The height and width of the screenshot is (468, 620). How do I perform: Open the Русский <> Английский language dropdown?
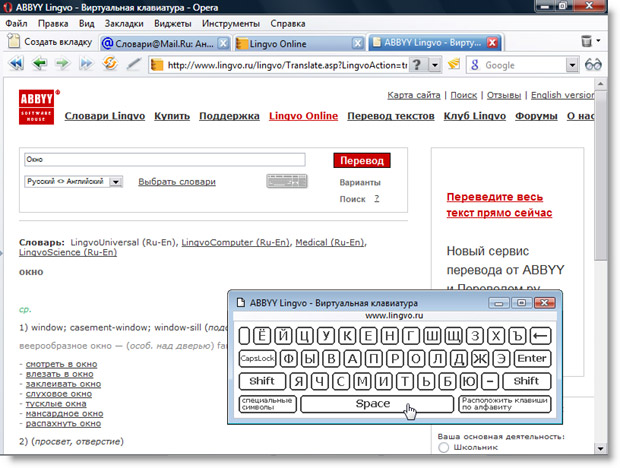[74, 181]
